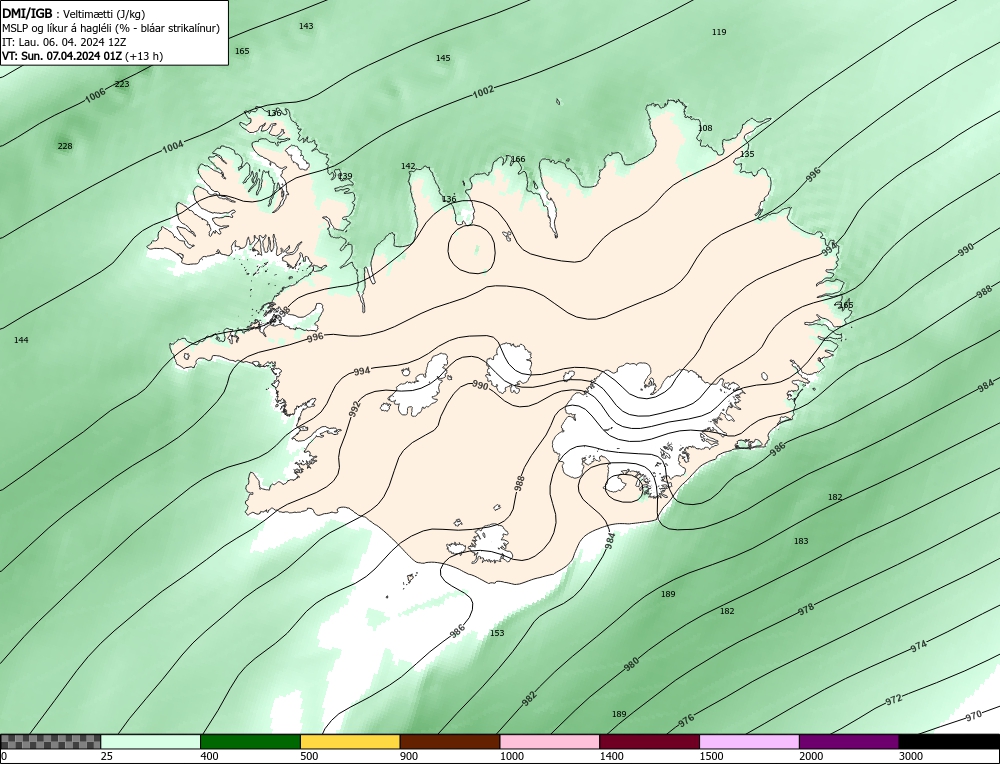Select the yellow 500–900 legend swatch
Screen dimensions: 1000x764
click(350, 741)
